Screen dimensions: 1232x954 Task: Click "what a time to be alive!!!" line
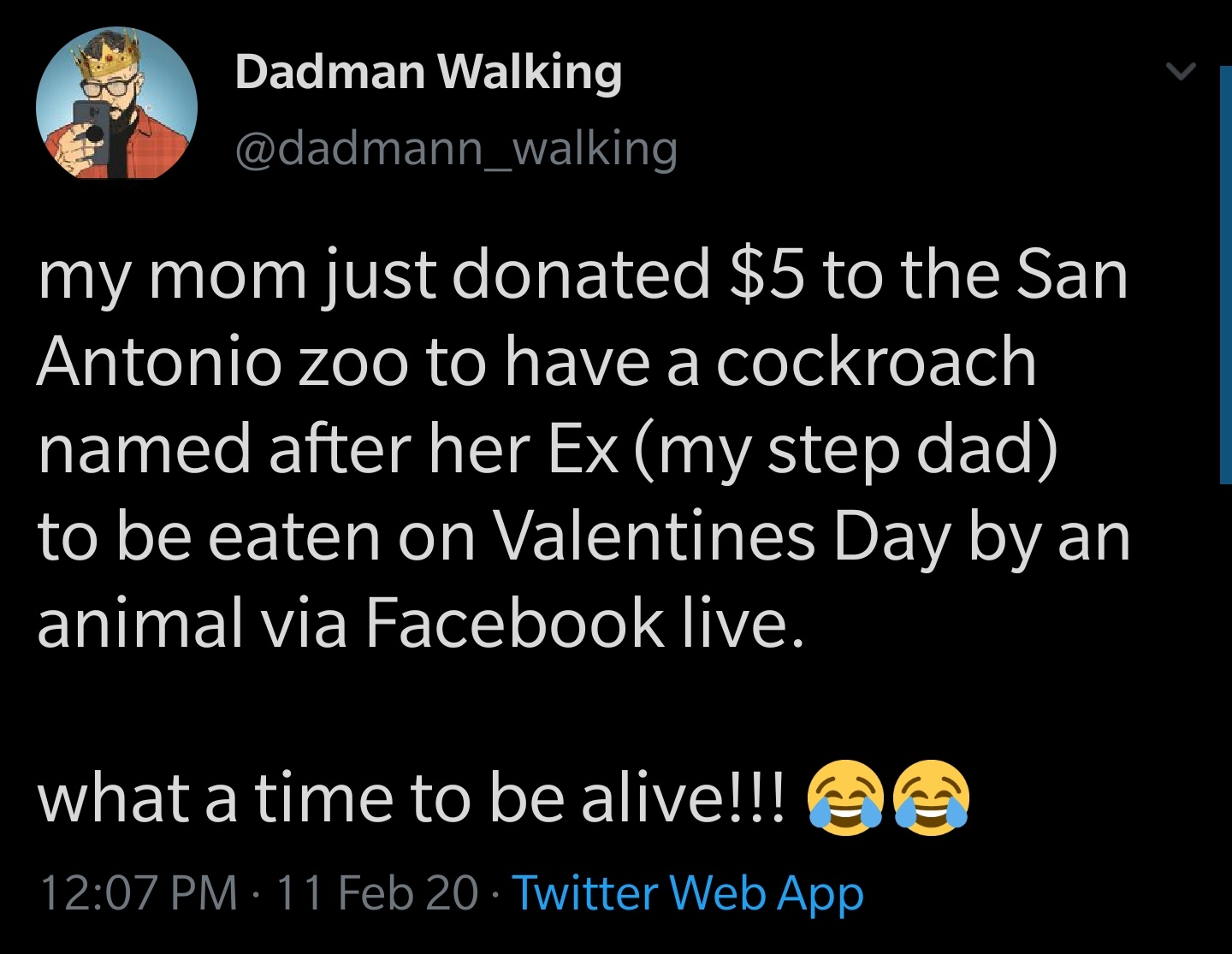(x=411, y=797)
